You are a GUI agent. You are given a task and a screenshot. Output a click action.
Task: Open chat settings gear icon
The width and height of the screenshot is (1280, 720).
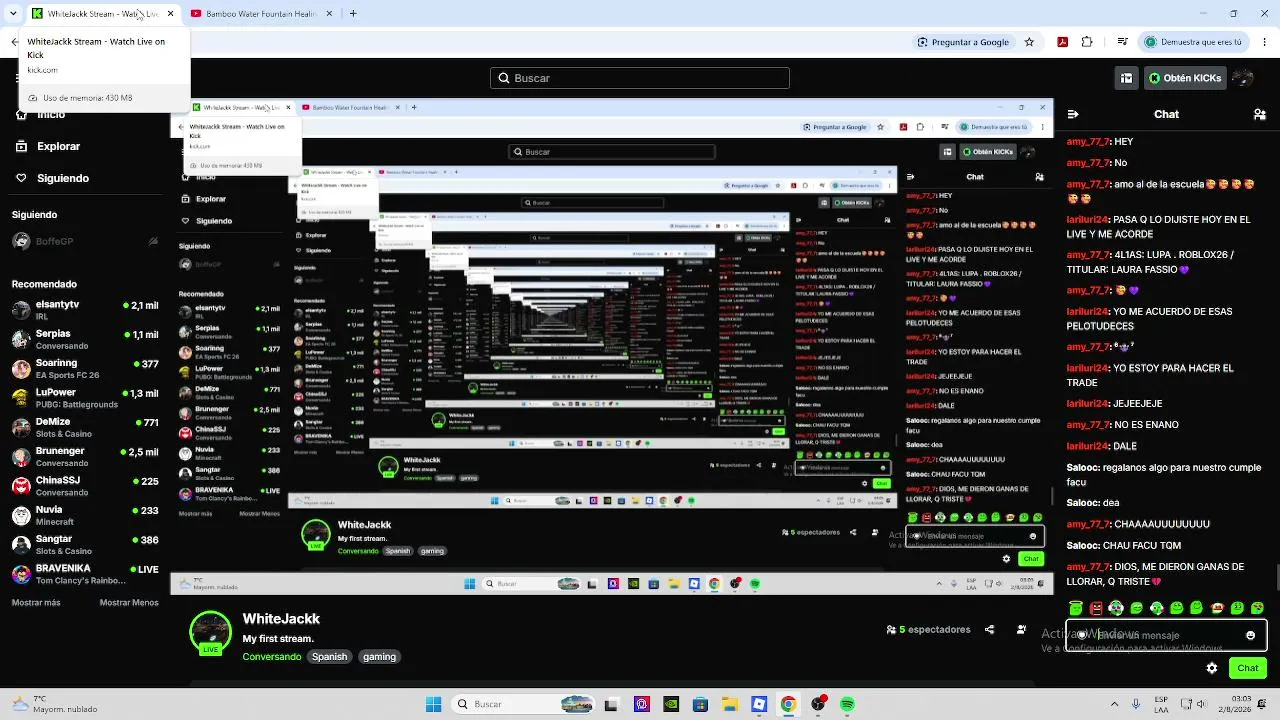(1212, 668)
